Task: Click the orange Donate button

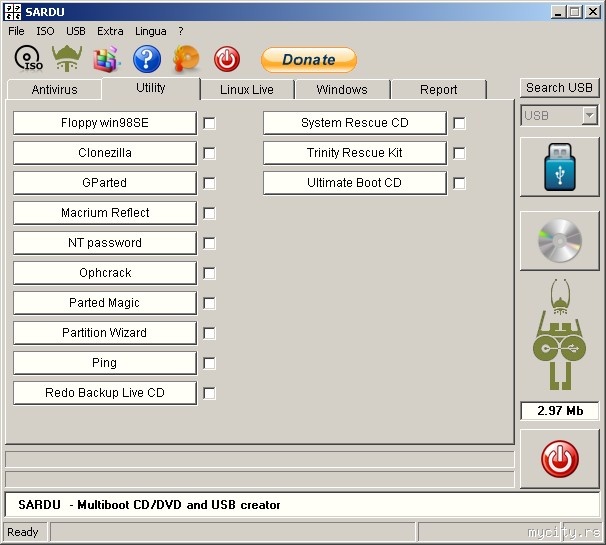Action: tap(309, 60)
